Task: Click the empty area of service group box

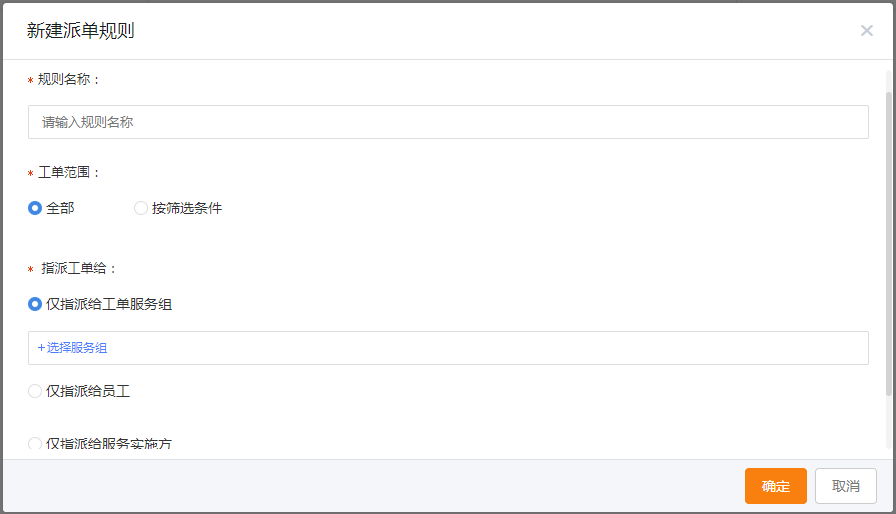Action: coord(486,348)
